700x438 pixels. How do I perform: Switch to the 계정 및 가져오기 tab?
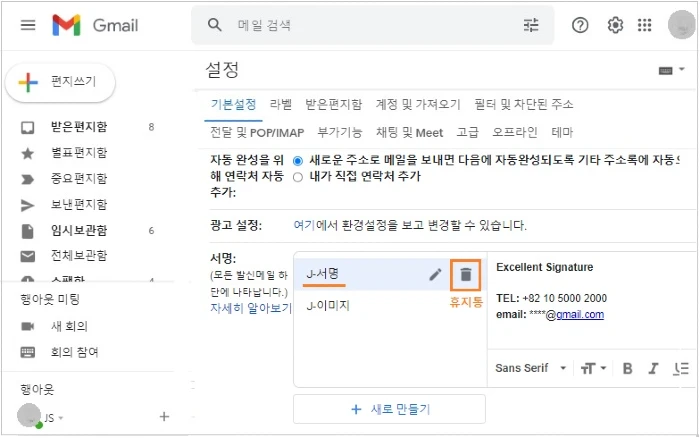(x=418, y=104)
